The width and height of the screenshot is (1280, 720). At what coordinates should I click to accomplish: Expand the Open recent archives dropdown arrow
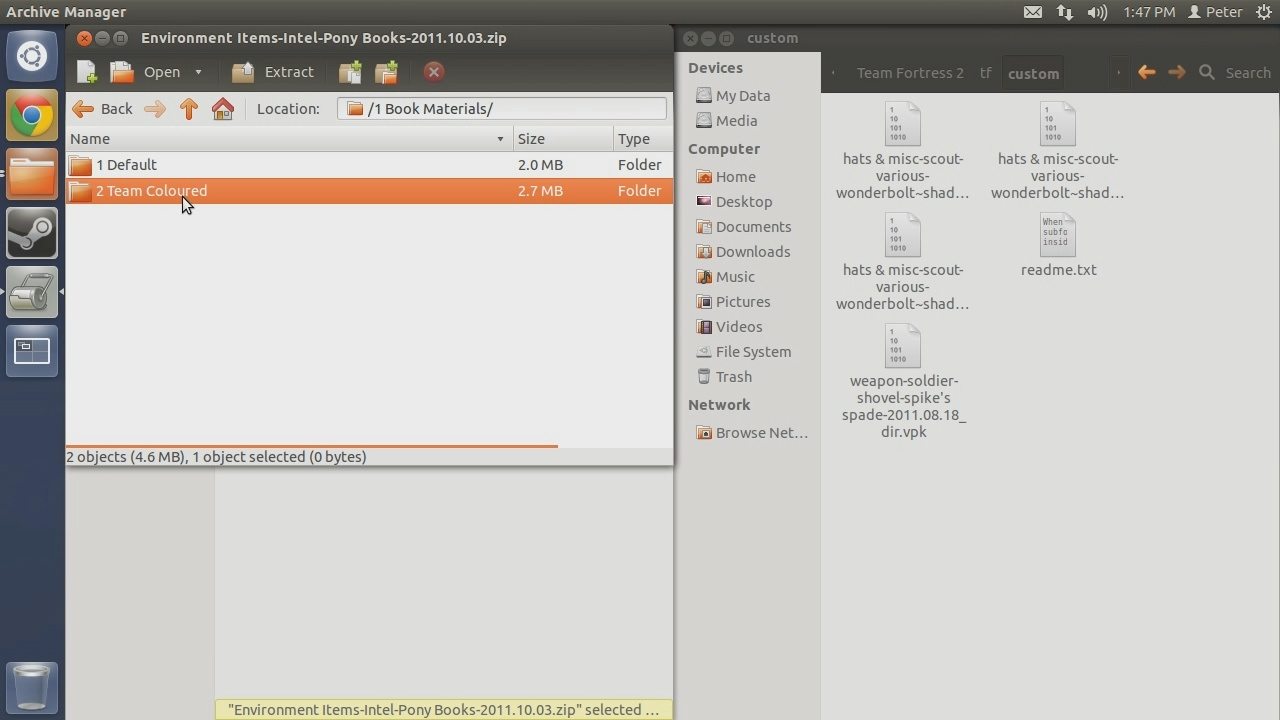point(198,72)
